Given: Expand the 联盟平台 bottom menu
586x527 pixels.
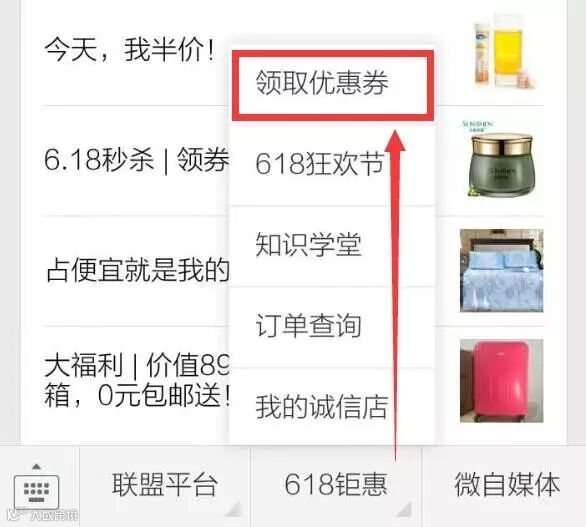Looking at the screenshot, I should 165,485.
